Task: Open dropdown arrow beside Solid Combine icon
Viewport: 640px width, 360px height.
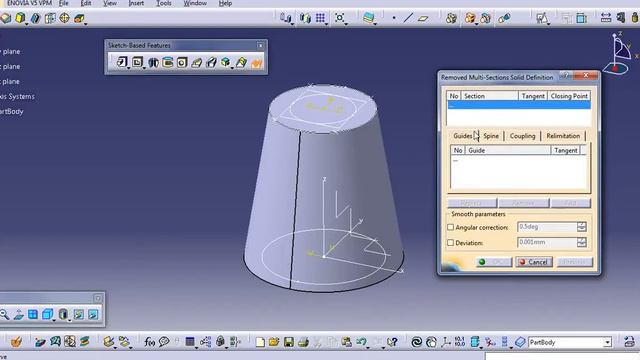Action: click(x=232, y=68)
